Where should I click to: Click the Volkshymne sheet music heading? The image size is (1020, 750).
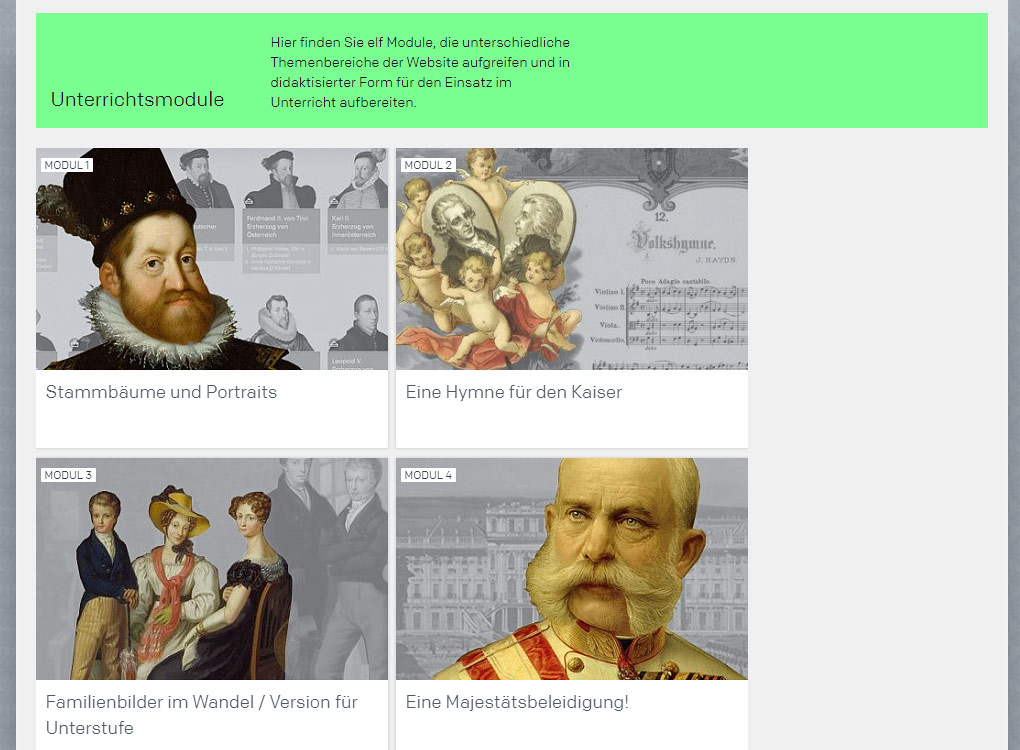coord(673,241)
